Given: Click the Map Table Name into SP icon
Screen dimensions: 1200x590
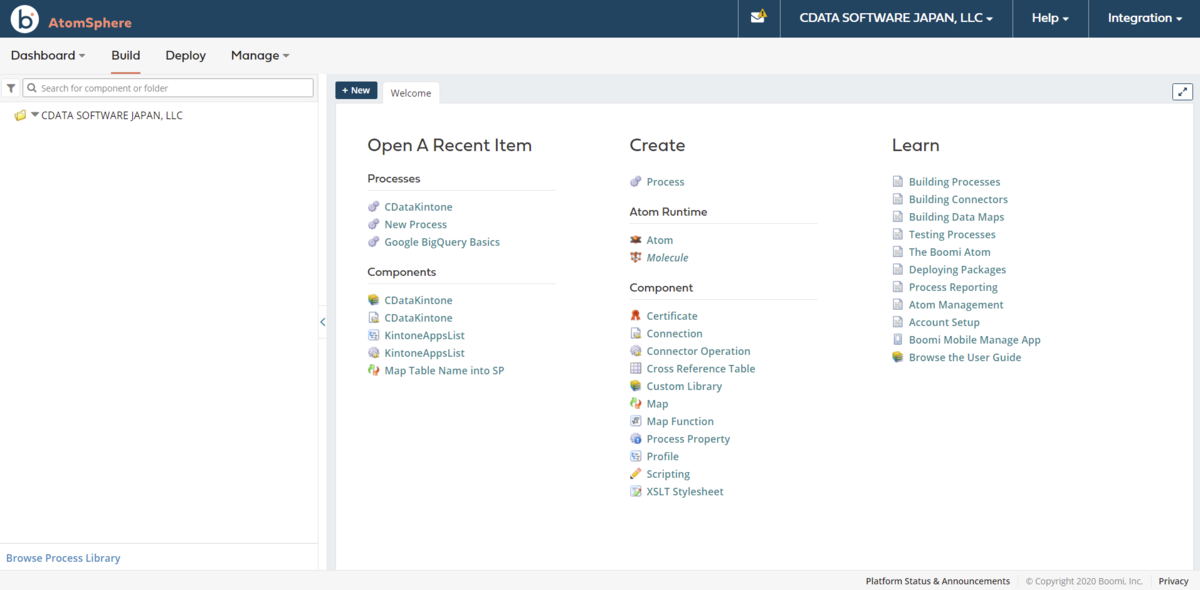Looking at the screenshot, I should (x=374, y=371).
